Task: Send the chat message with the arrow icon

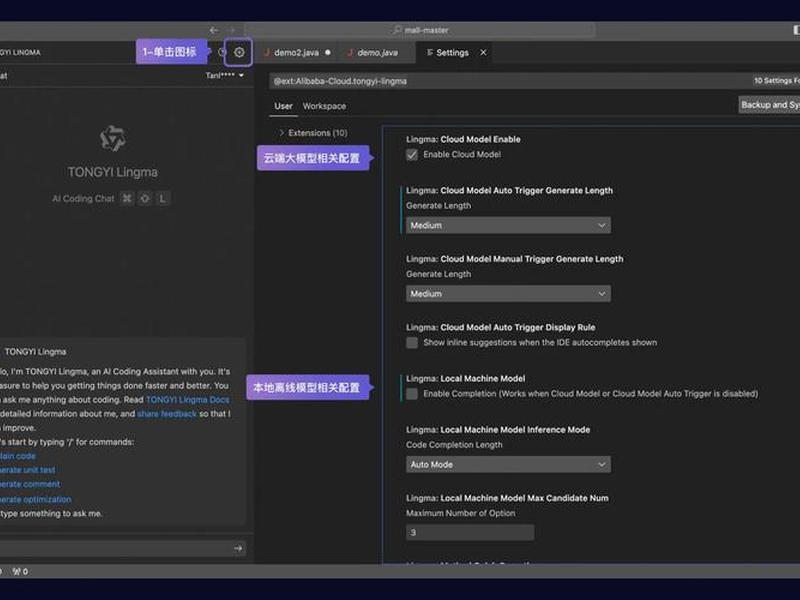Action: [238, 548]
